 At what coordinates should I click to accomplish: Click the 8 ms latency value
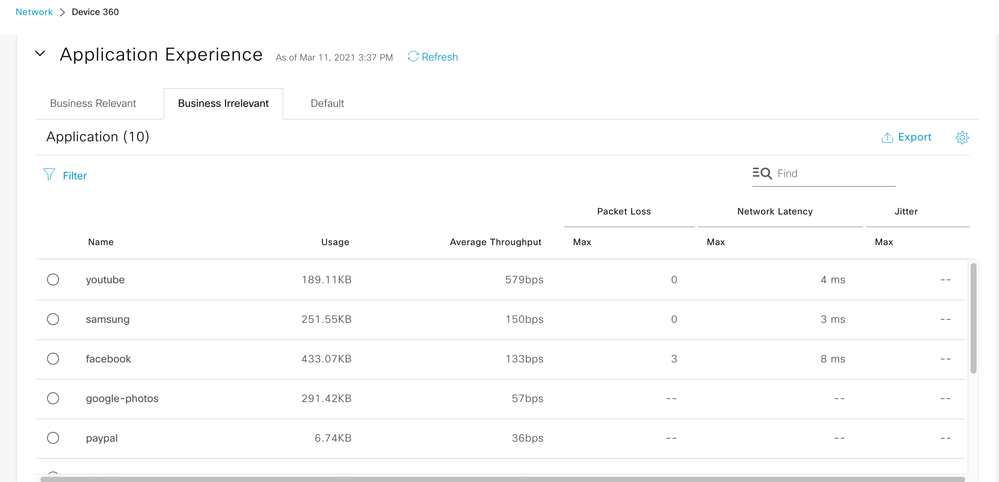click(x=833, y=359)
